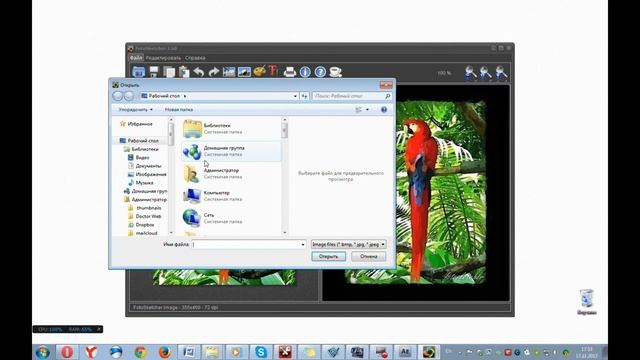Select the thumbnails folder in navigation pane
This screenshot has height=360, width=640.
(x=145, y=208)
